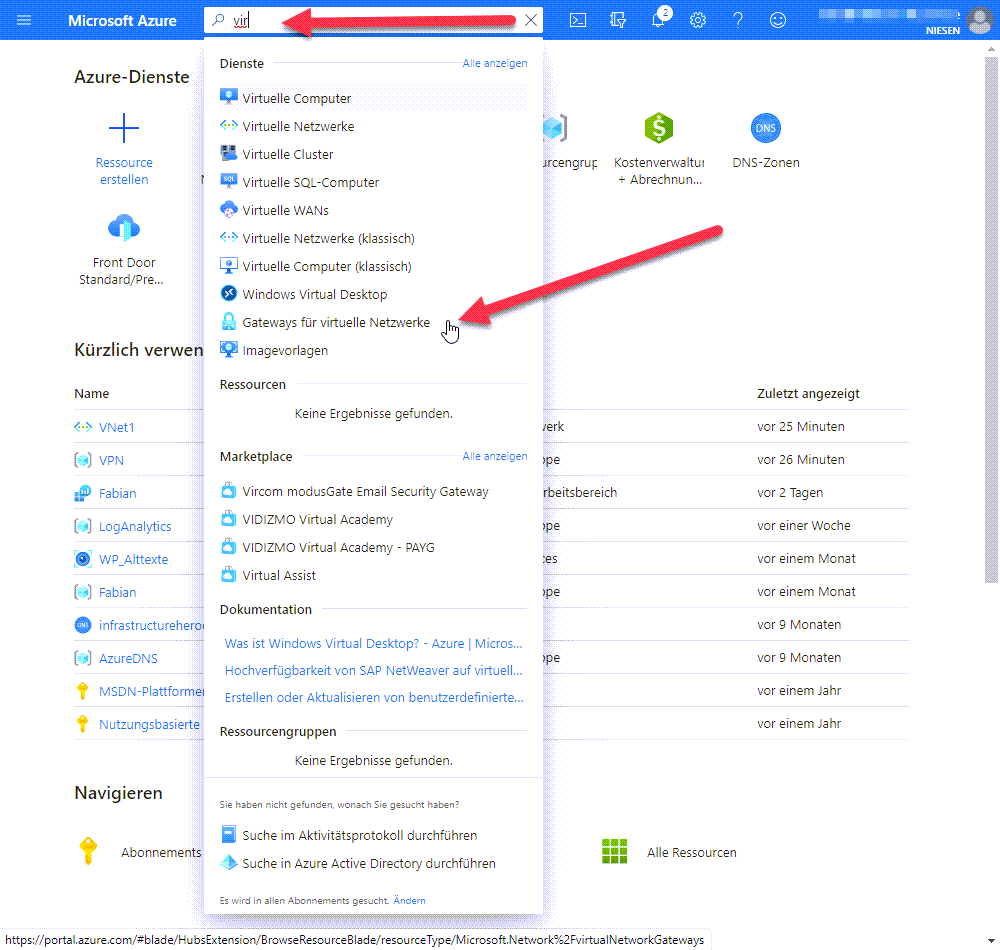Click the Alle Ressourcen grid icon
Image resolution: width=1000 pixels, height=950 pixels.
[x=614, y=851]
